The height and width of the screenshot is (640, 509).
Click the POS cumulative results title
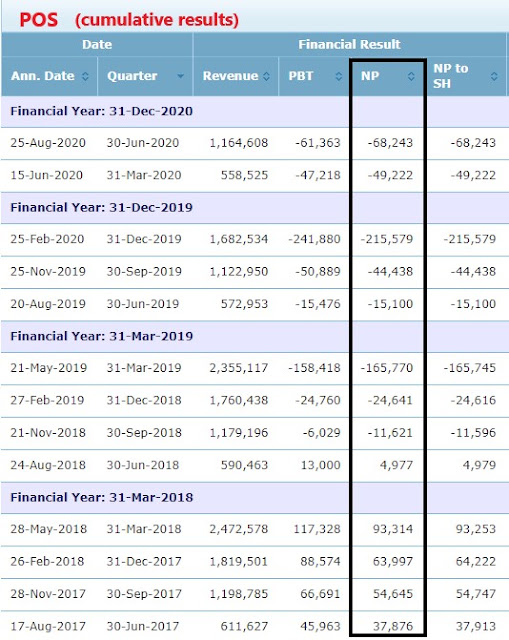click(x=129, y=20)
